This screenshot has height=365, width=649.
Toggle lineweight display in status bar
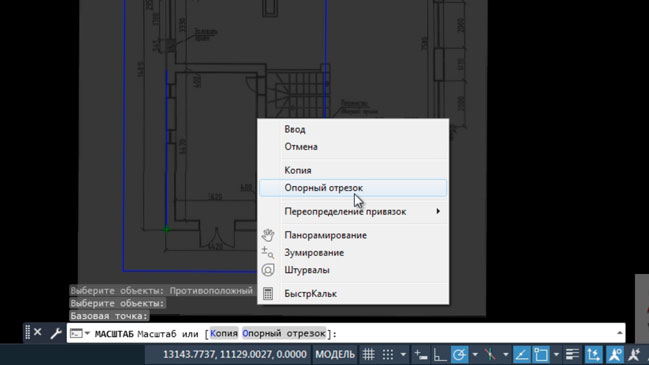coord(572,354)
